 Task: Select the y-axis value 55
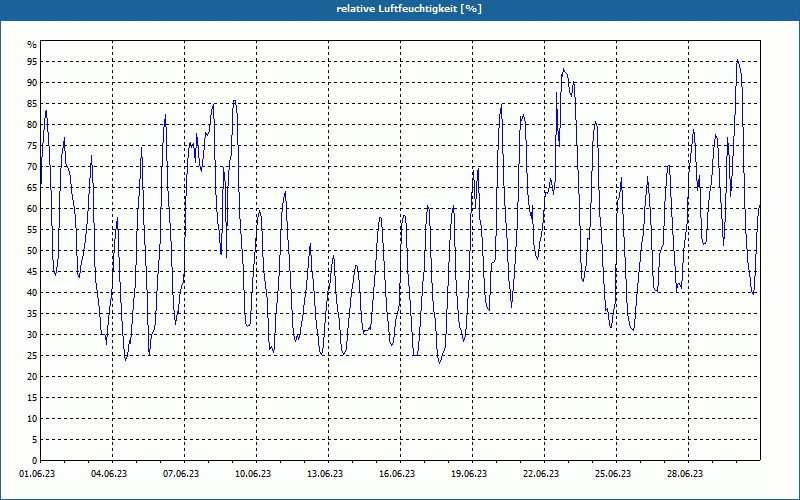(x=32, y=230)
